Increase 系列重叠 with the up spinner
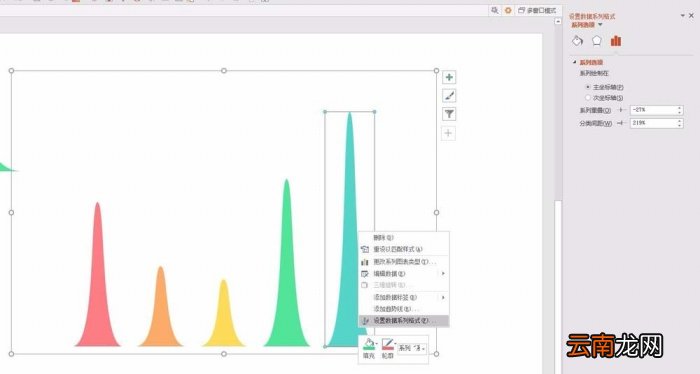Screen dimensions: 700x374 point(680,108)
